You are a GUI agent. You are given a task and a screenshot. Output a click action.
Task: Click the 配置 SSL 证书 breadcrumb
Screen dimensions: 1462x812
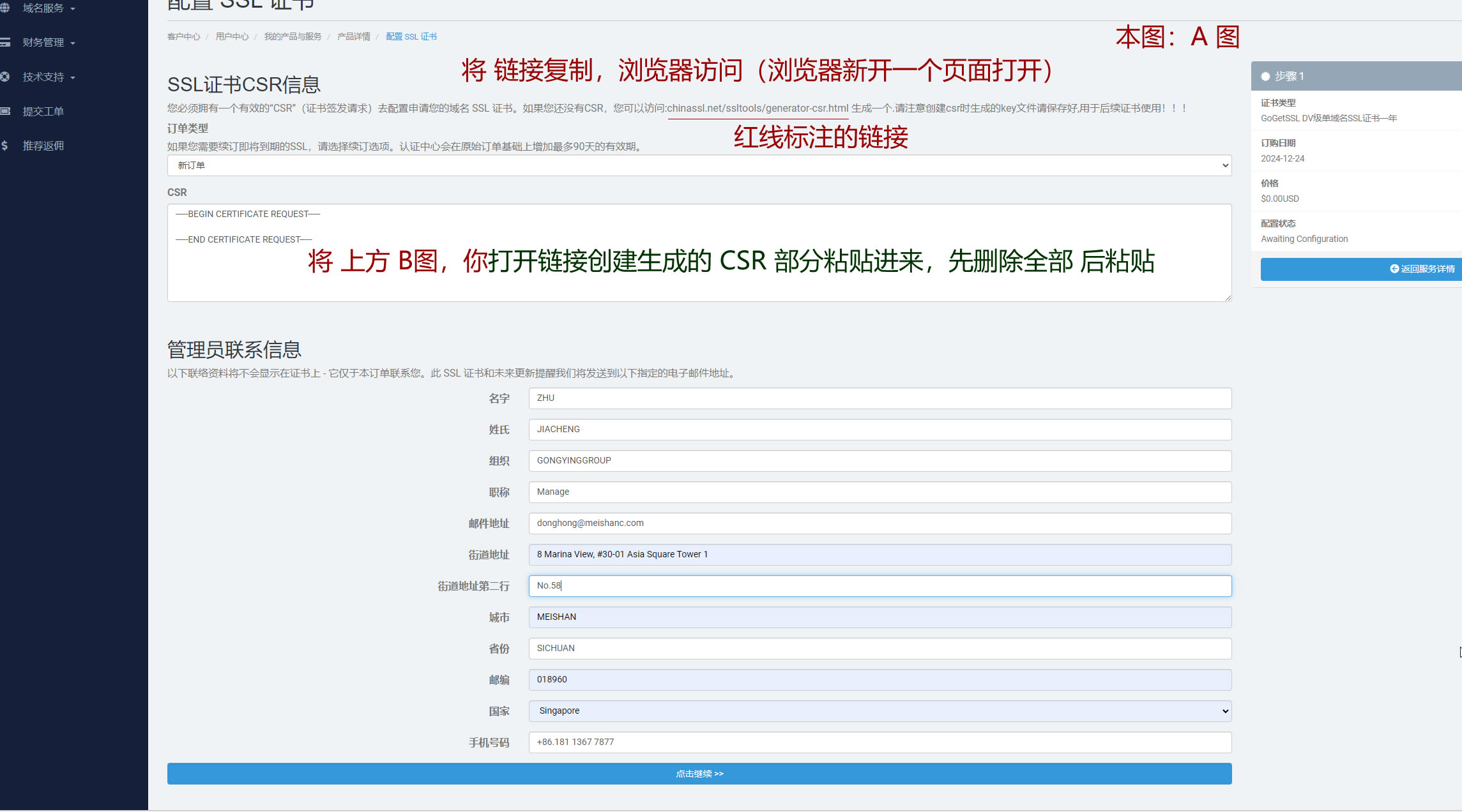point(411,36)
